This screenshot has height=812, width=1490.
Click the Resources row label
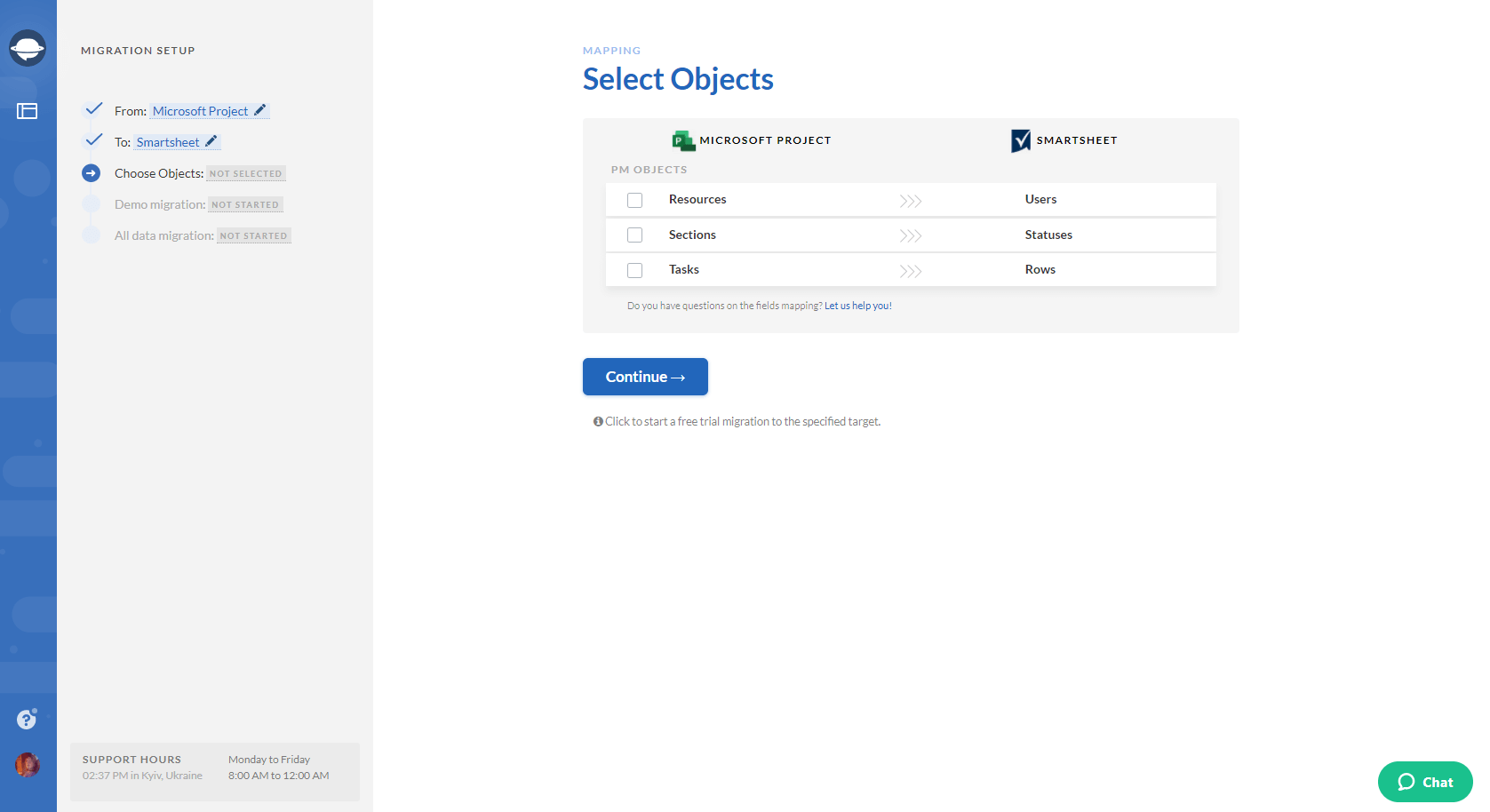pos(697,199)
